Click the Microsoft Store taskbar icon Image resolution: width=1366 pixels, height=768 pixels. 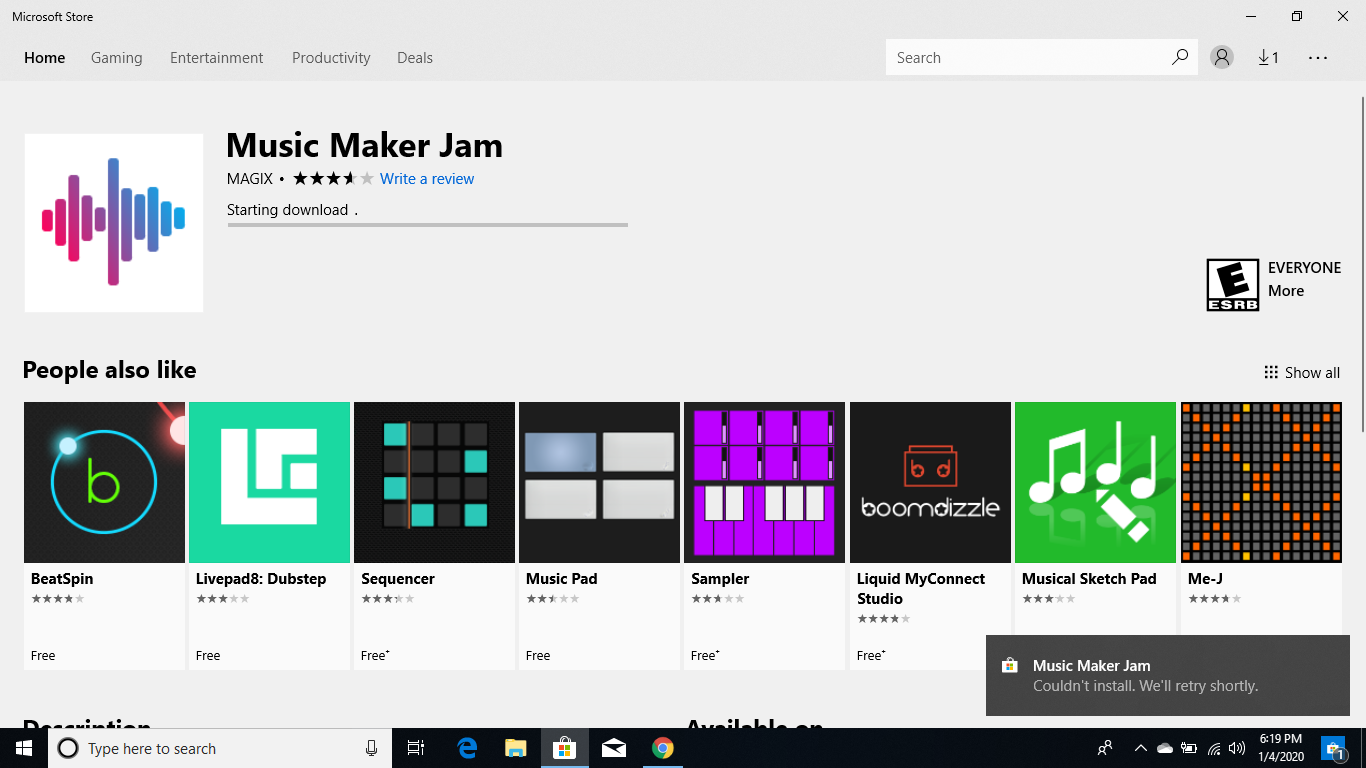point(565,748)
